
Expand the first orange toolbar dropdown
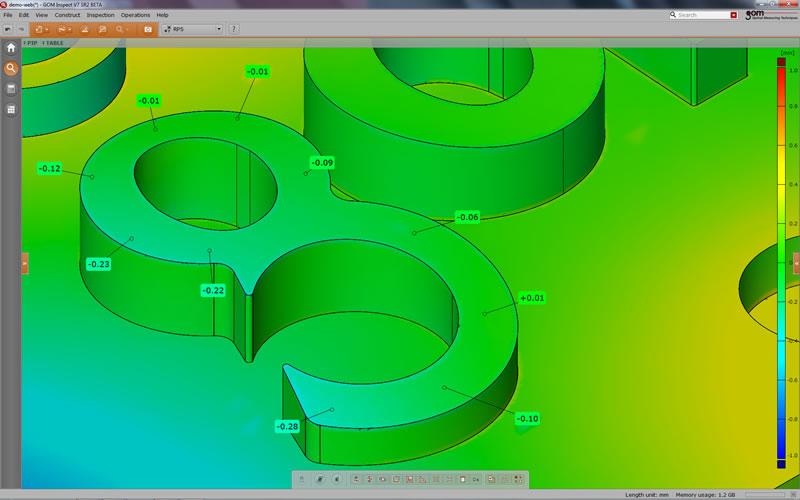tap(41, 30)
